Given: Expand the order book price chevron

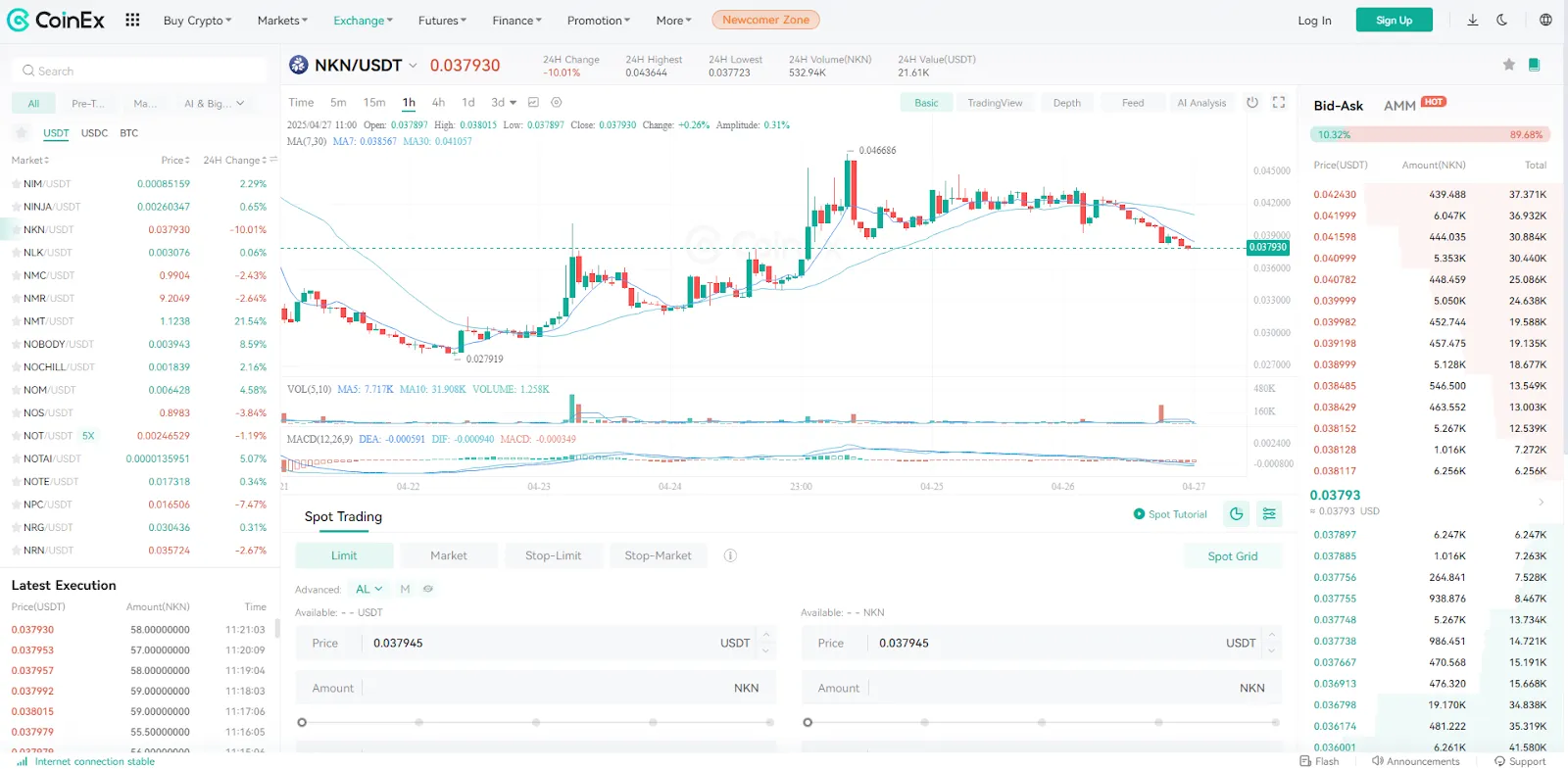Looking at the screenshot, I should pyautogui.click(x=1542, y=503).
